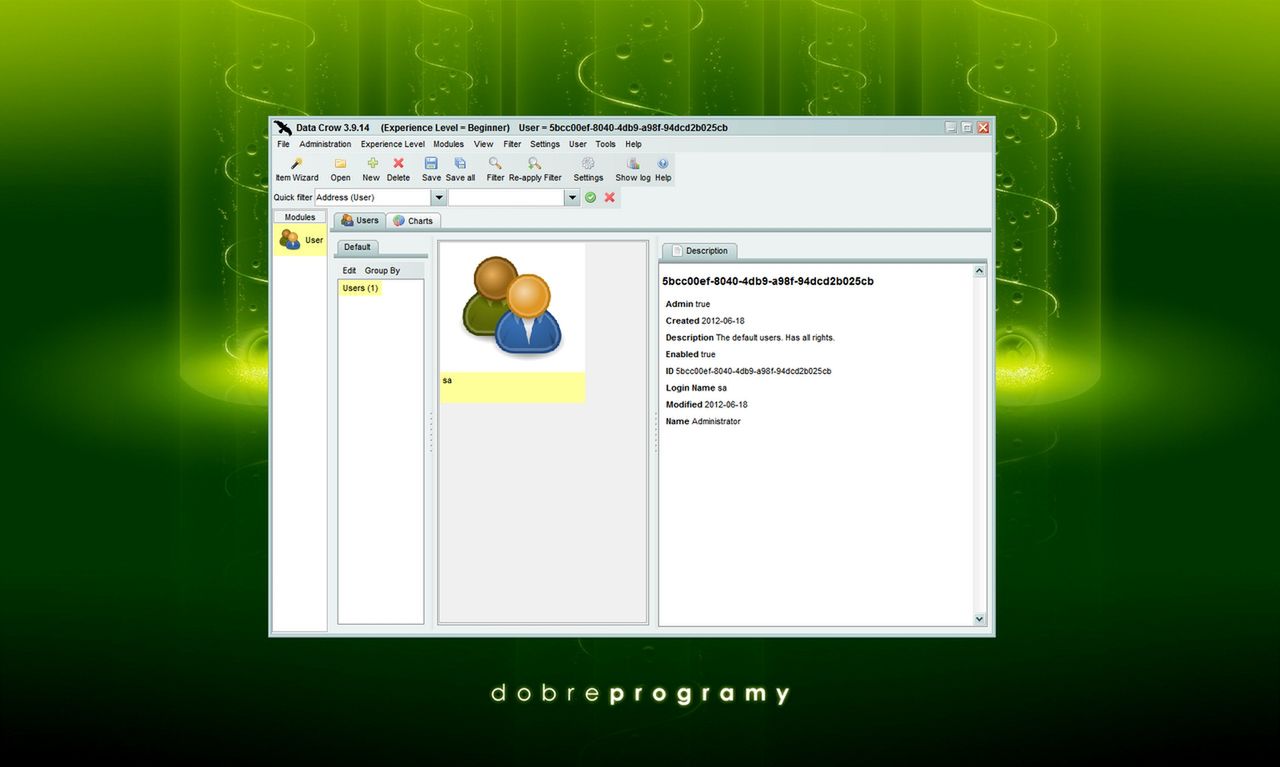Open the Filter menu
Screen dimensions: 1280x767
pyautogui.click(x=512, y=144)
